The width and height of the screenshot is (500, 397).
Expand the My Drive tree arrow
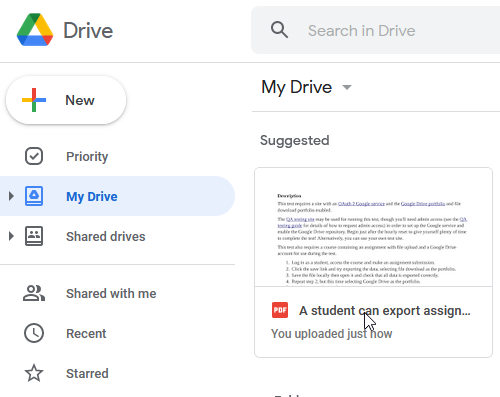[11, 196]
